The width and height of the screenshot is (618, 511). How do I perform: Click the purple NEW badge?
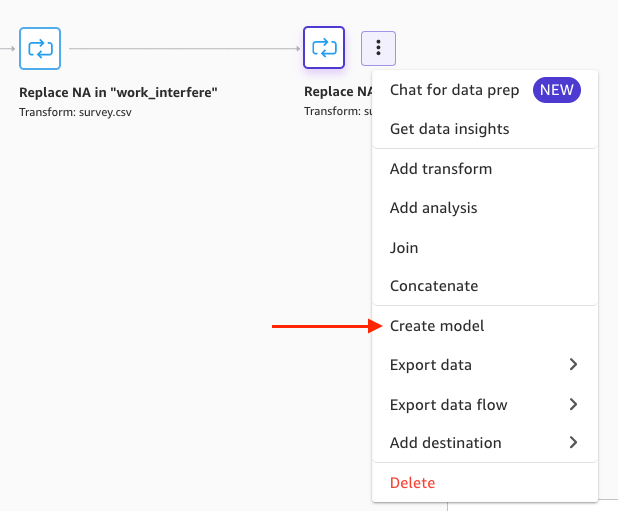click(556, 90)
